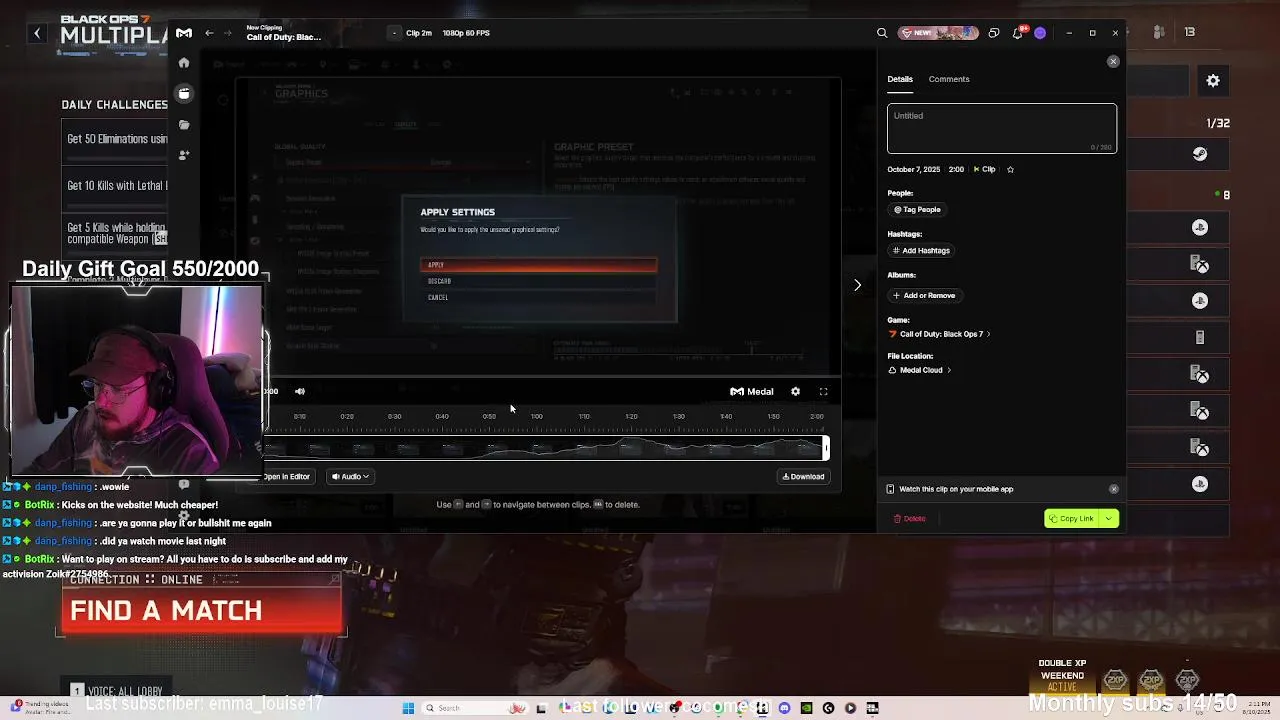Seek timeline to the 0:30 mark

coord(394,417)
